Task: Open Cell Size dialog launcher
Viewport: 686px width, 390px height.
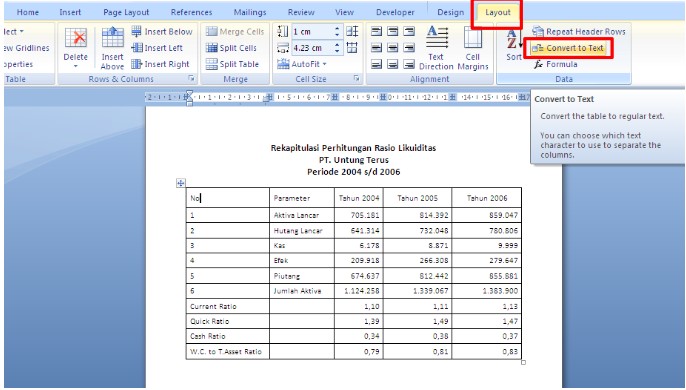Action: (x=356, y=78)
